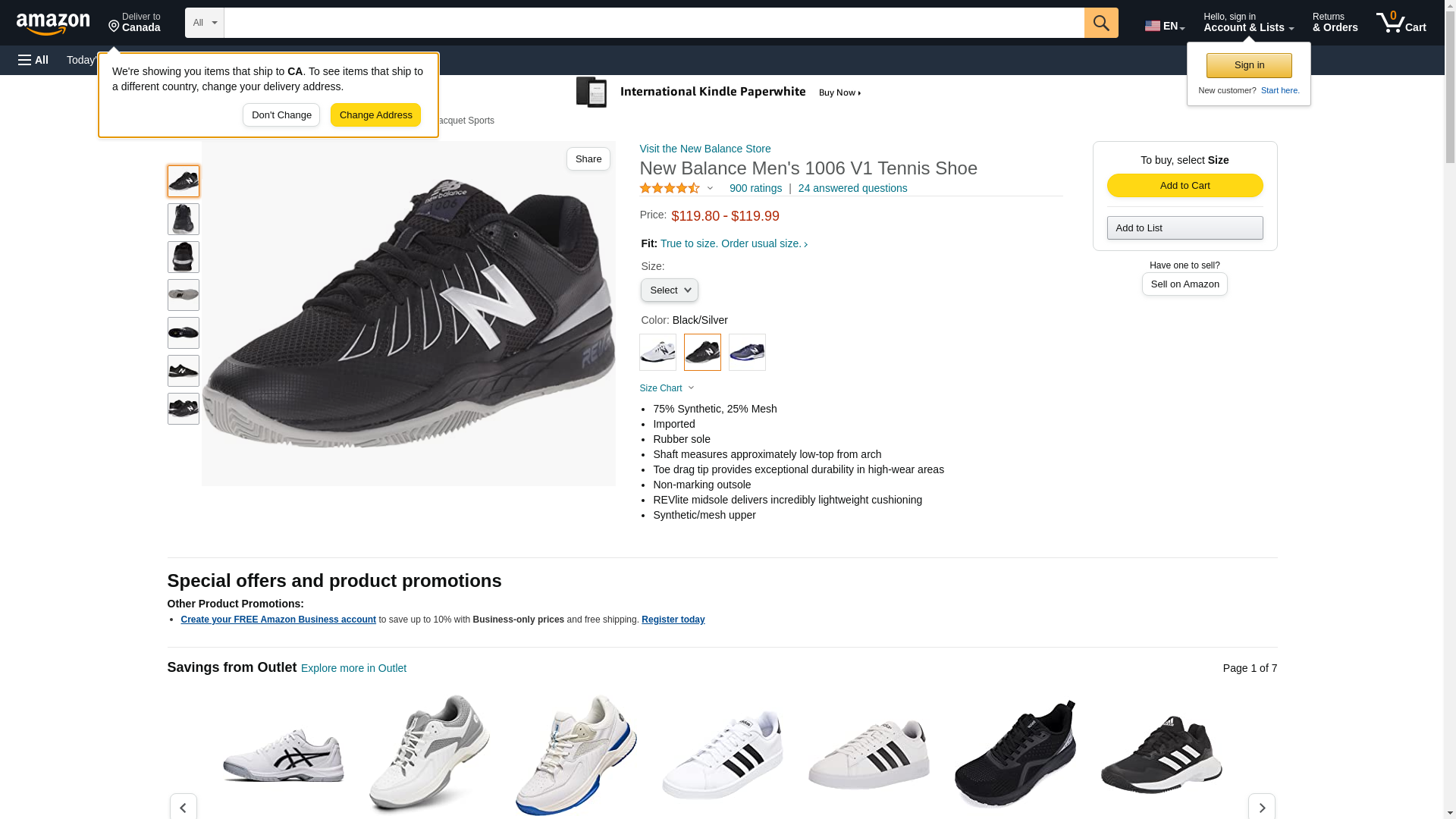Image resolution: width=1456 pixels, height=819 pixels.
Task: Click the search magnifier button
Action: coord(1101,23)
